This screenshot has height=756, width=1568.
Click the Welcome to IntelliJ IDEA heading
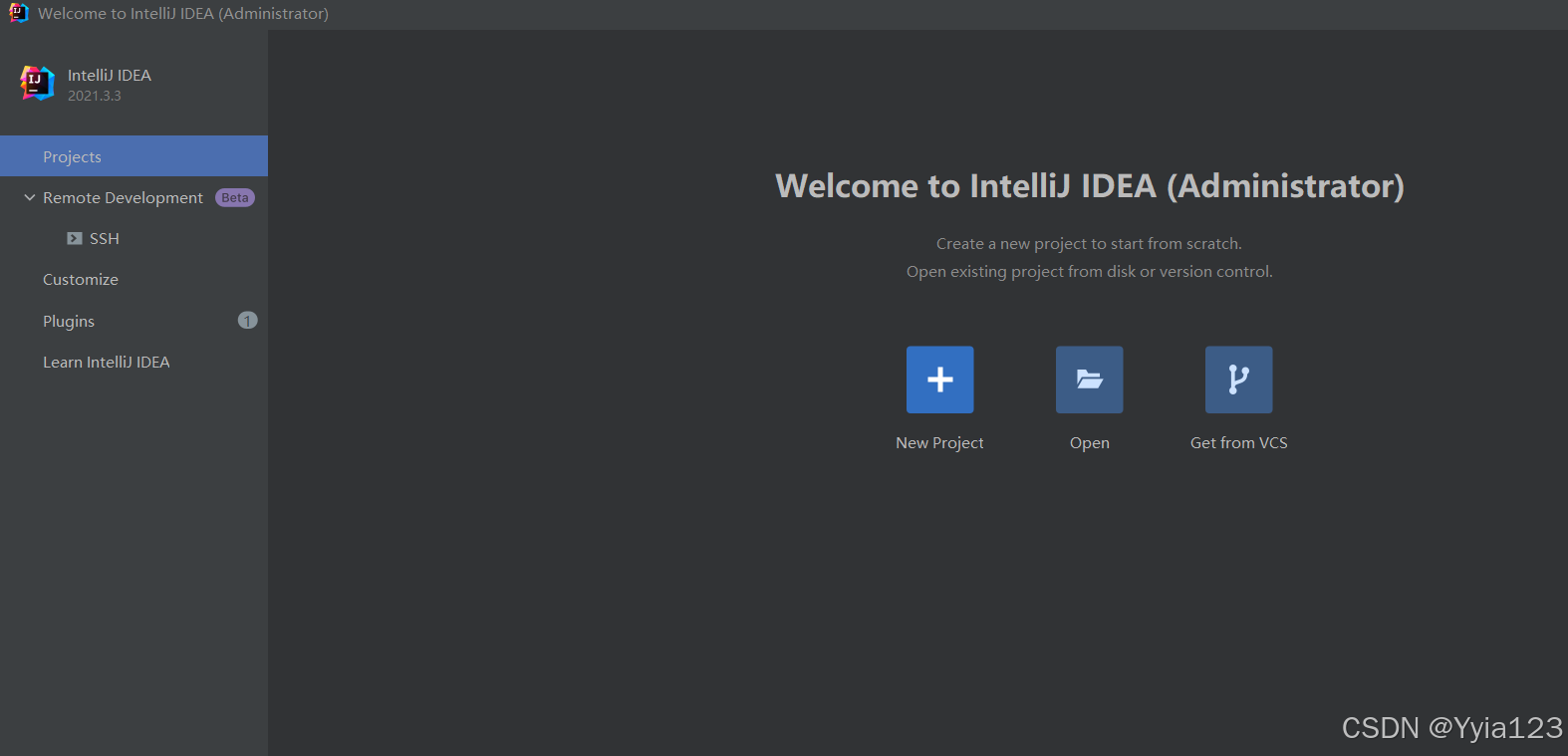[x=1090, y=186]
